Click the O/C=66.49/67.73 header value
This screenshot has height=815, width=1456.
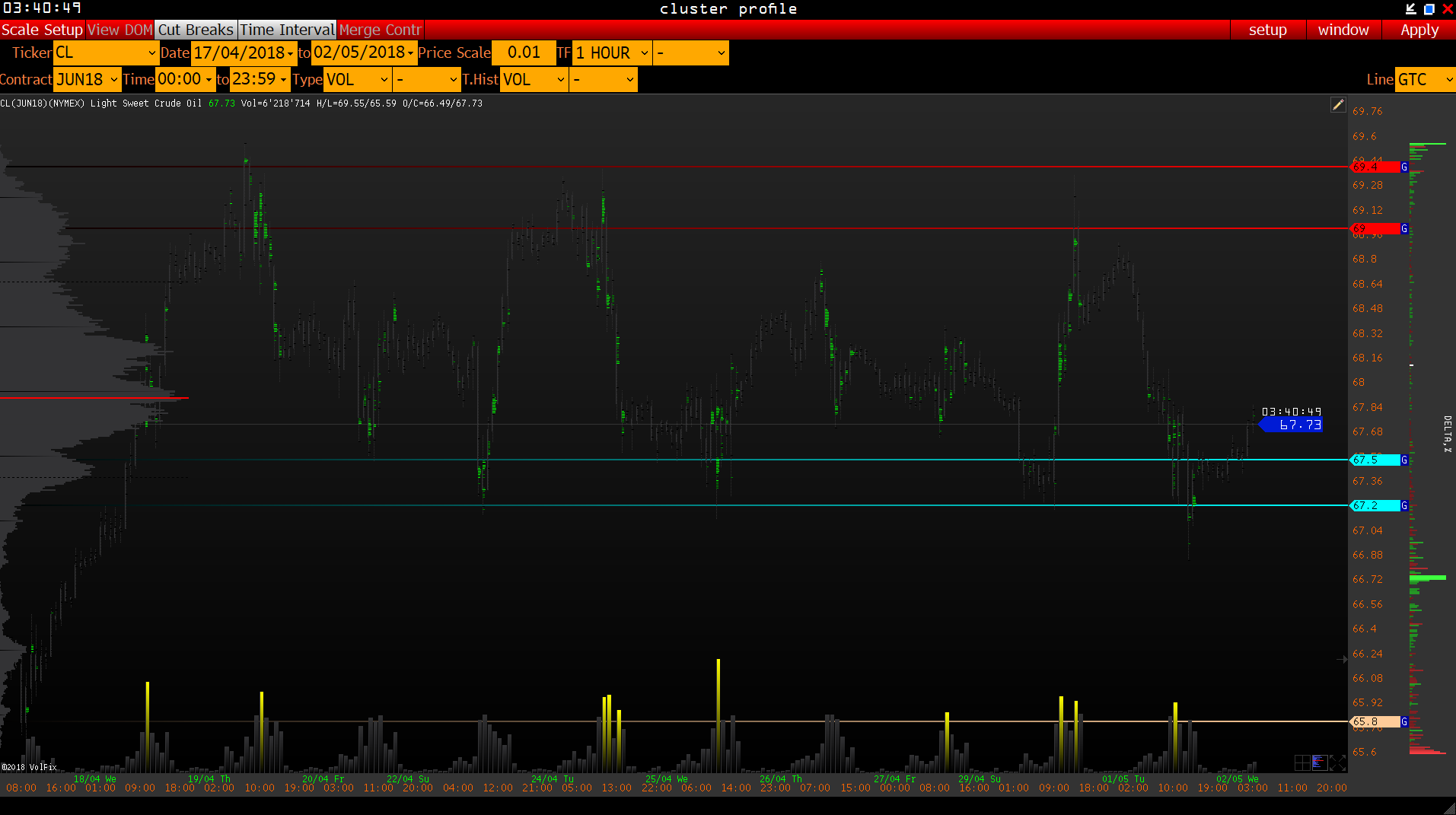(443, 103)
